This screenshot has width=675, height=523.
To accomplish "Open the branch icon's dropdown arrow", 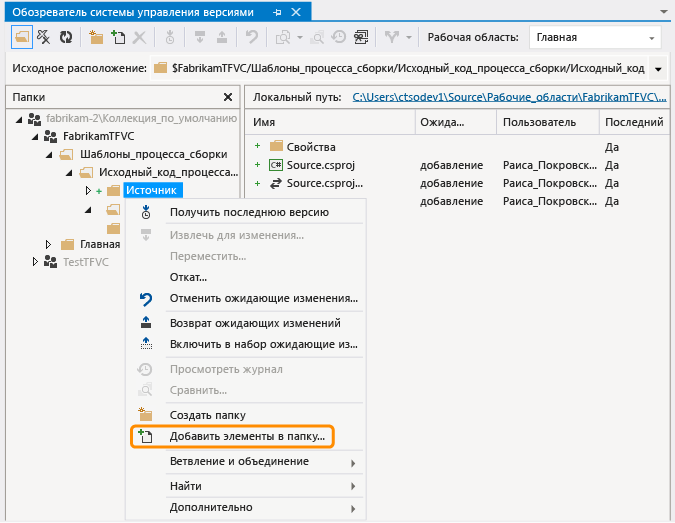I will (409, 37).
